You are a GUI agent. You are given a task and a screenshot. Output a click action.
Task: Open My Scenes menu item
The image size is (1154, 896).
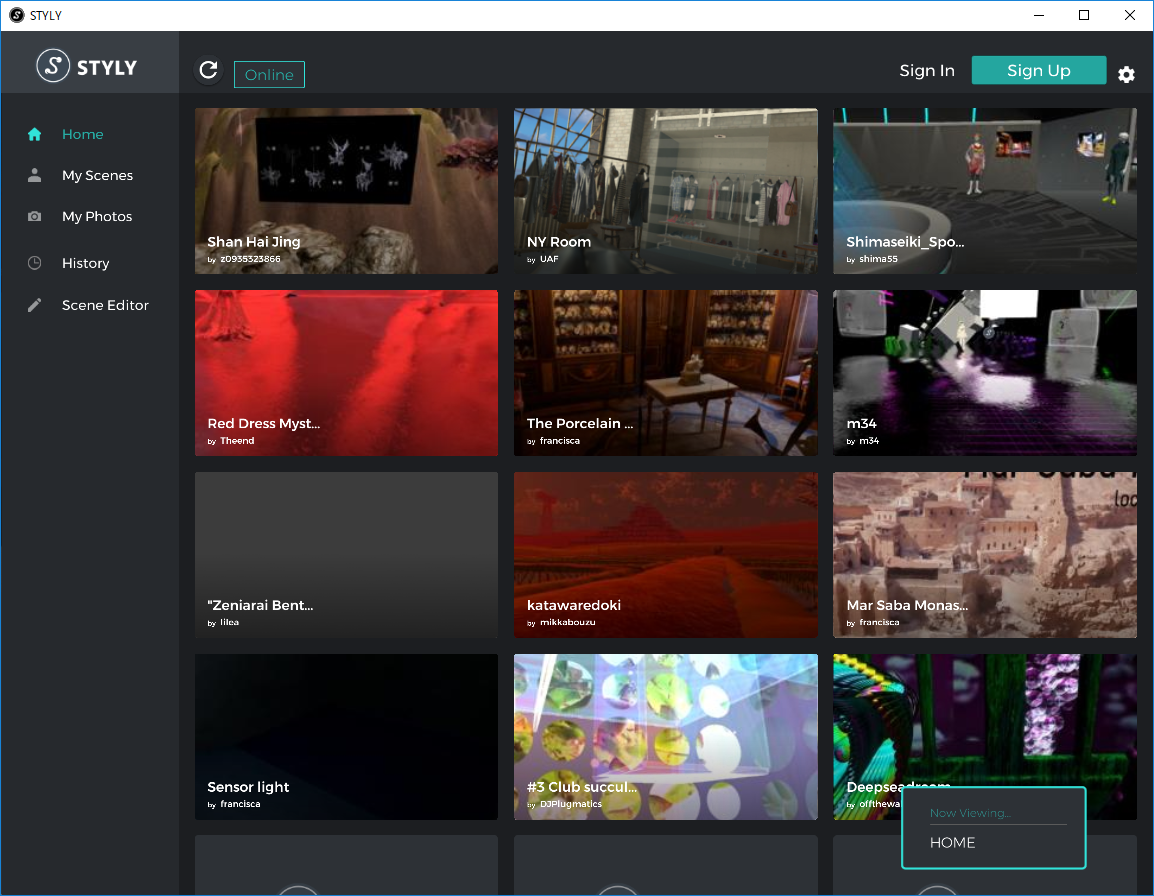[x=97, y=175]
